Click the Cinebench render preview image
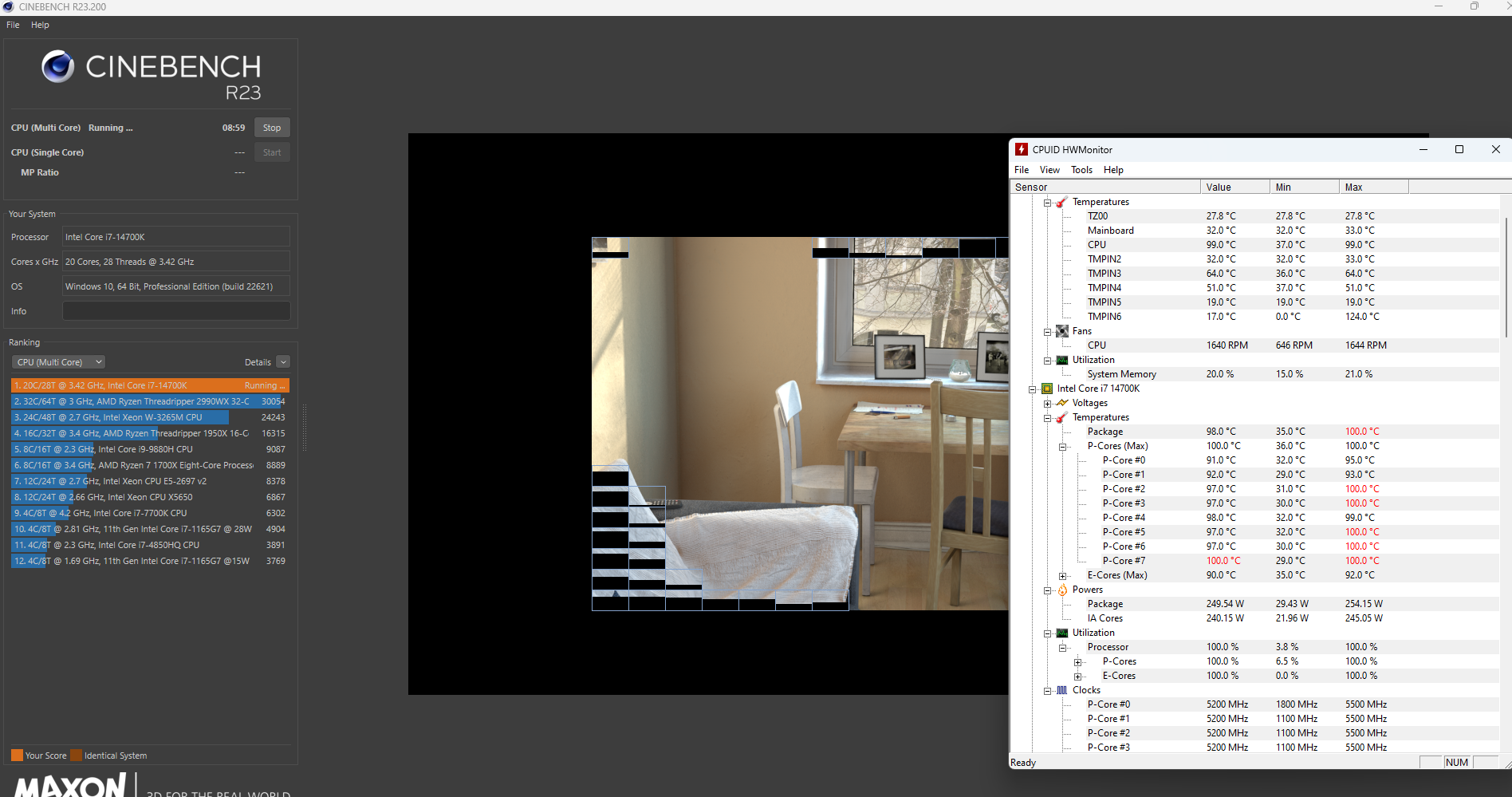 point(800,424)
